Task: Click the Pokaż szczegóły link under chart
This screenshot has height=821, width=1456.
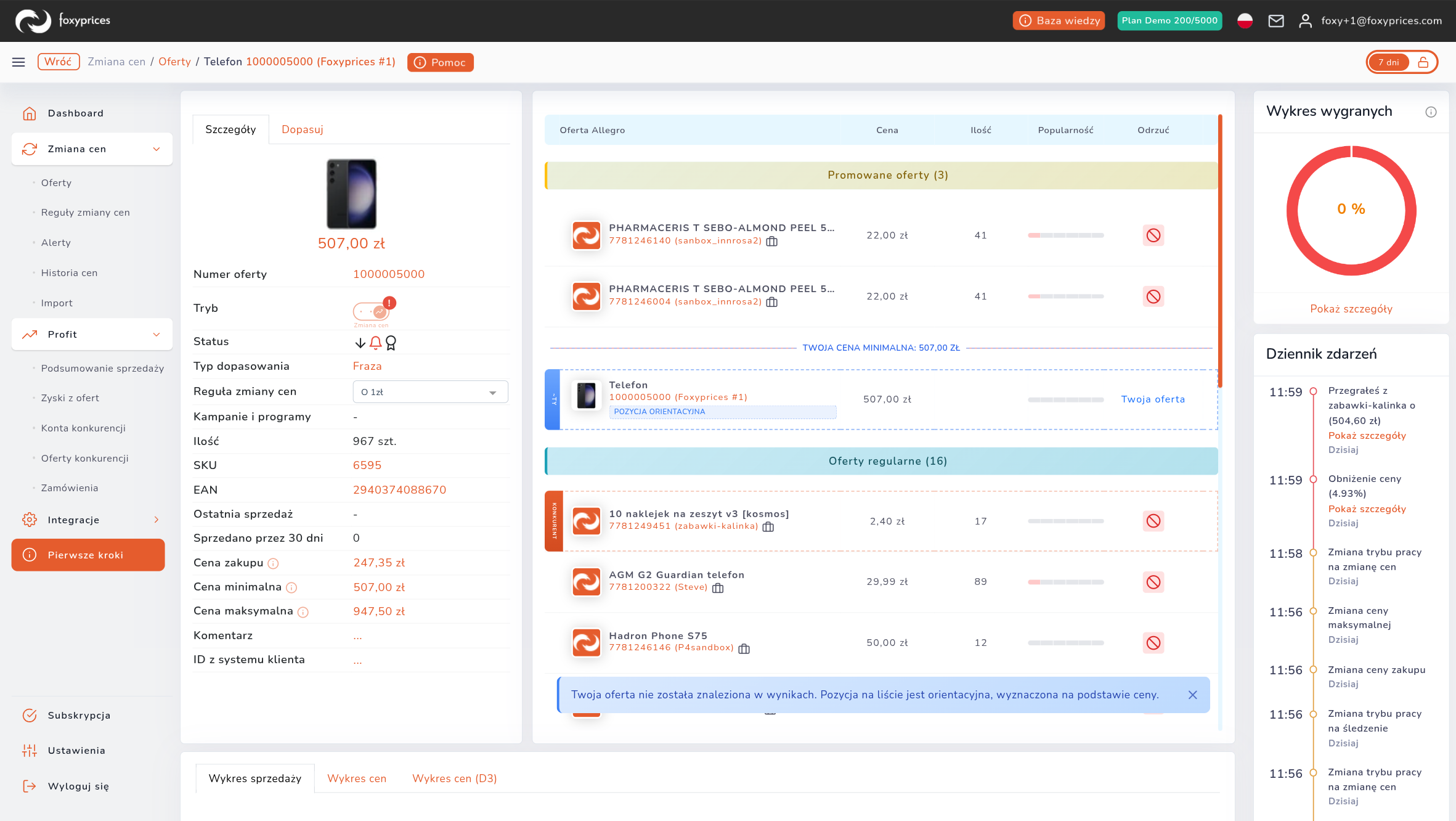Action: point(1351,309)
